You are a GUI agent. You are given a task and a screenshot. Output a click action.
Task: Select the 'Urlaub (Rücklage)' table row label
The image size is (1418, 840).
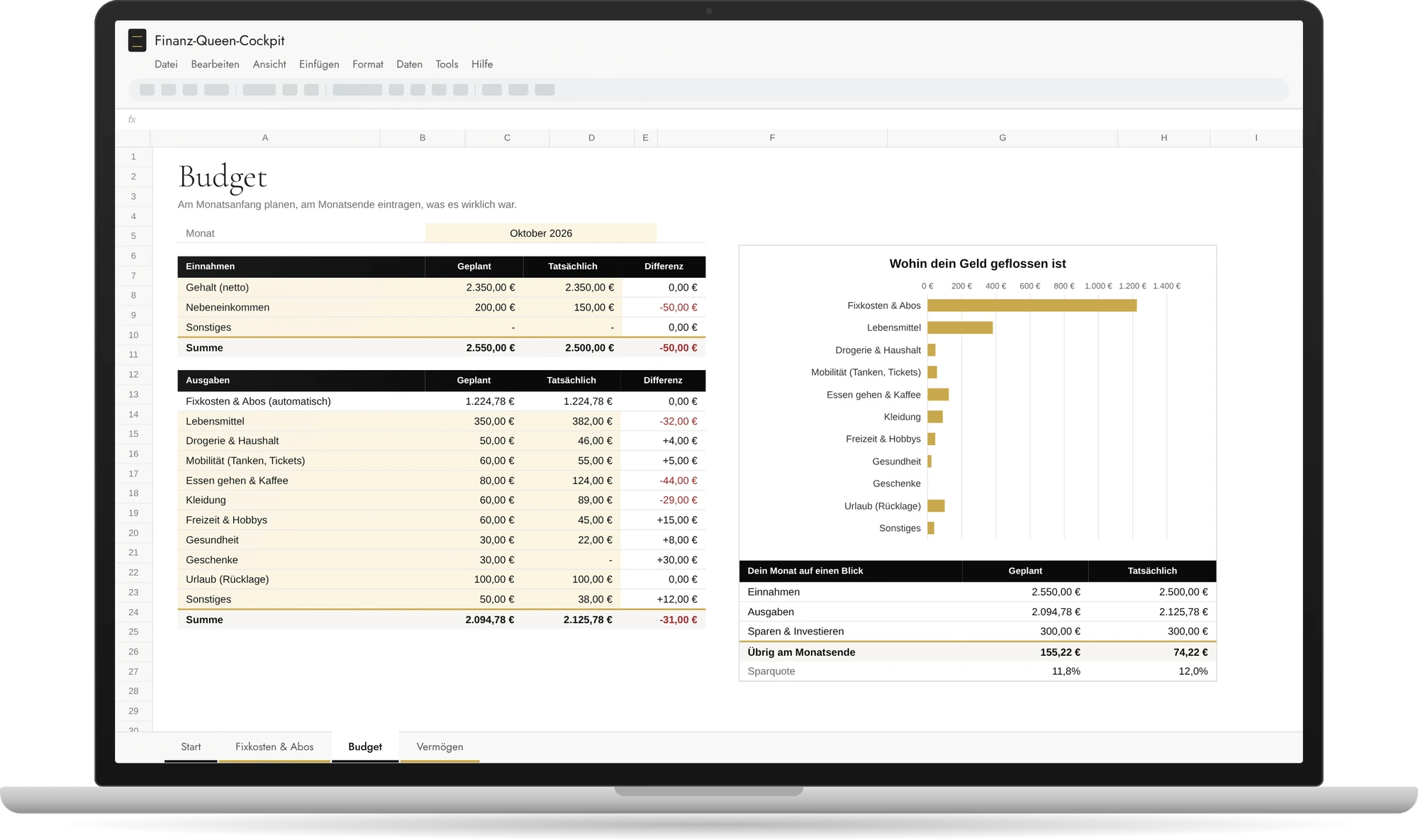point(227,580)
